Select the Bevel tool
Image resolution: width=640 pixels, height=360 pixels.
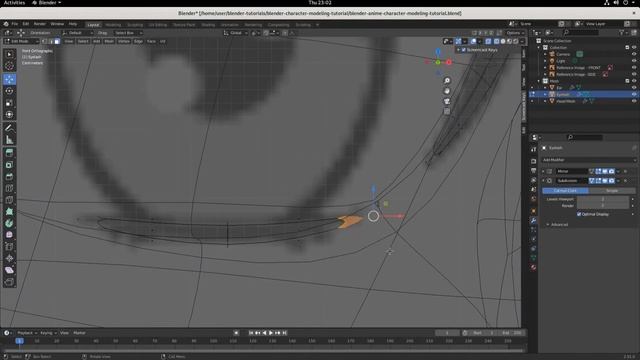9,177
